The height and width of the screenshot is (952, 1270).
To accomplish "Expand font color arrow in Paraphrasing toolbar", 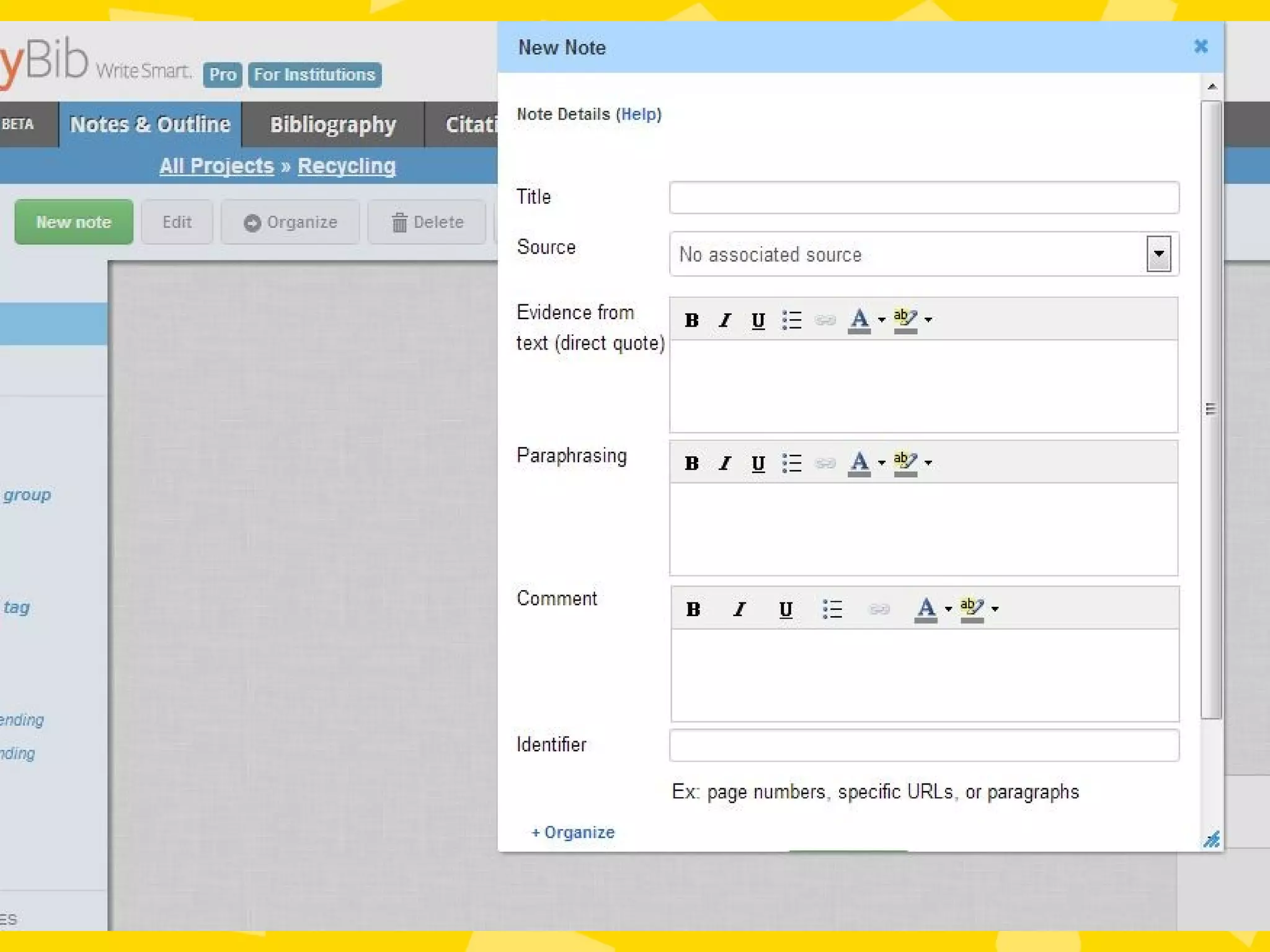I will coord(881,463).
